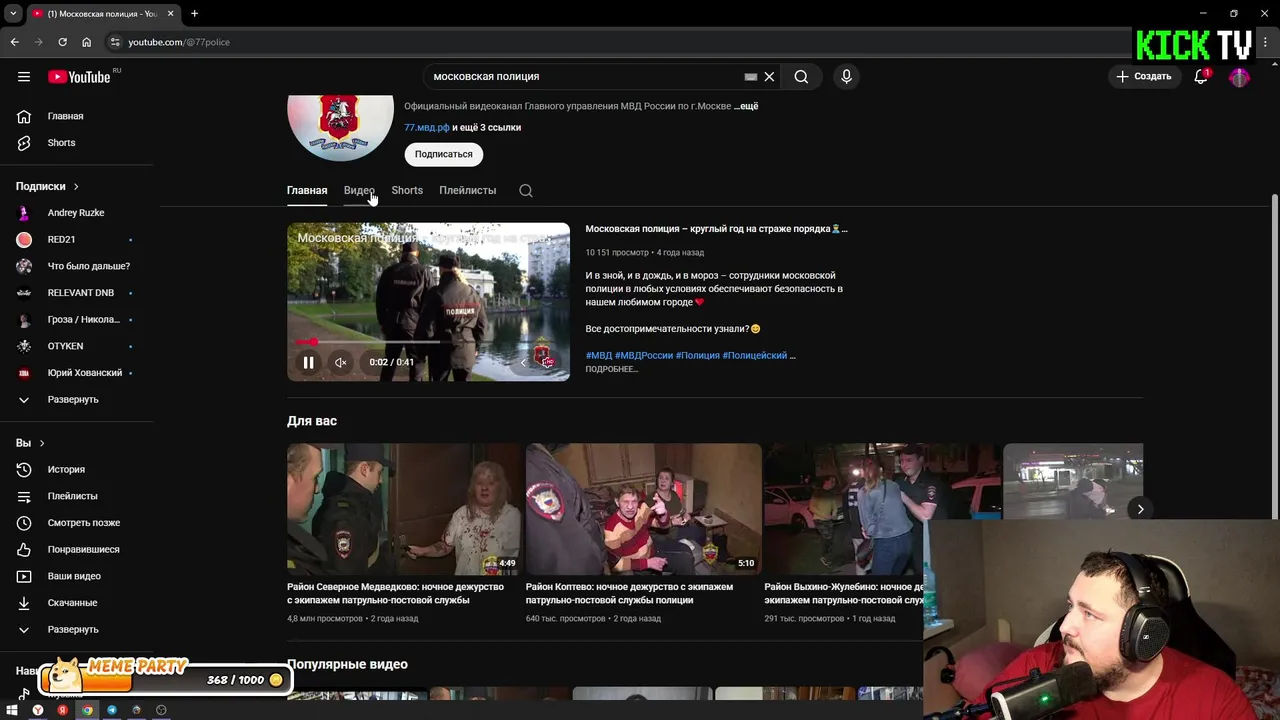This screenshot has width=1280, height=720.
Task: Click the YouTube logo
Action: coord(79,77)
